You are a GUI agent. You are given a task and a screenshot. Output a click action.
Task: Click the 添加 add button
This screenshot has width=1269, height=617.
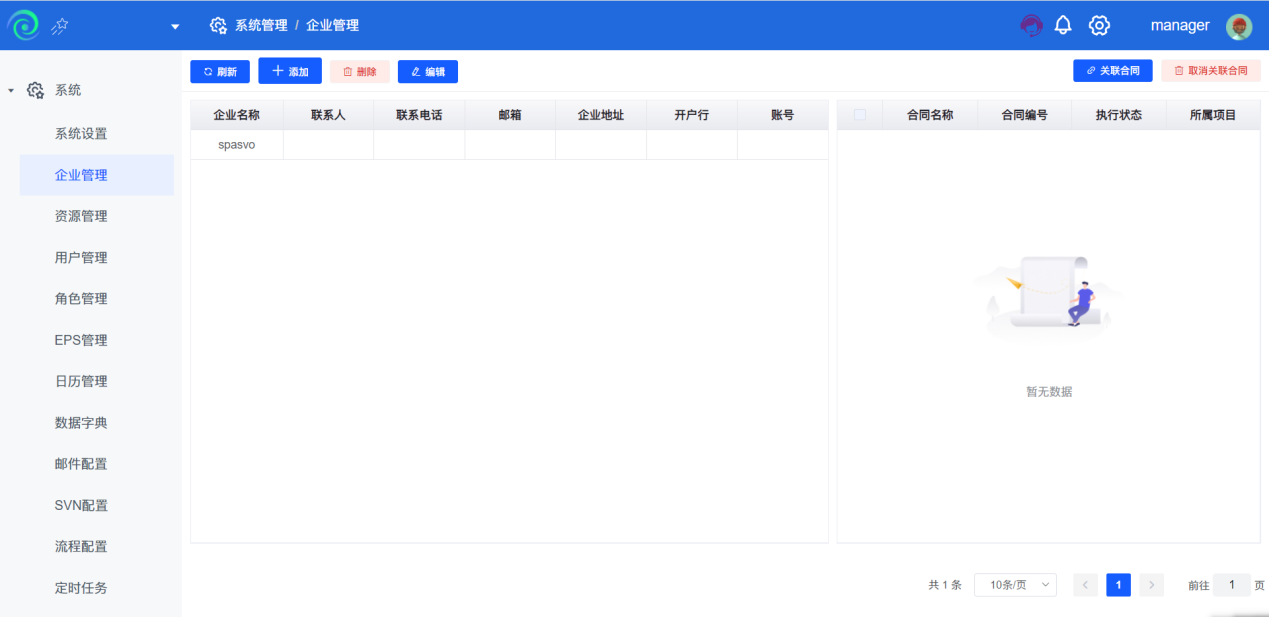(290, 71)
